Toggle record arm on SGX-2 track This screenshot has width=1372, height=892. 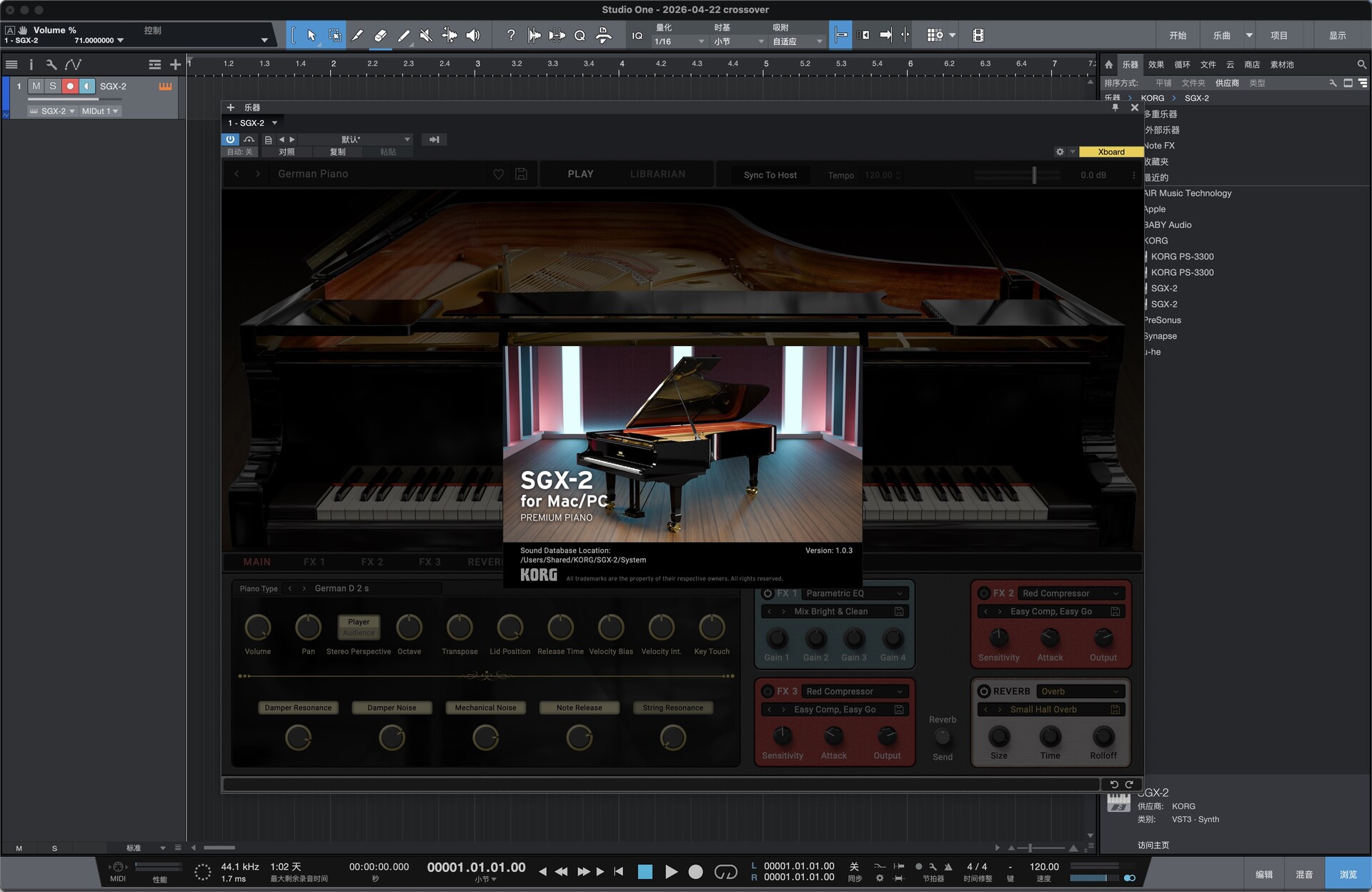tap(70, 86)
